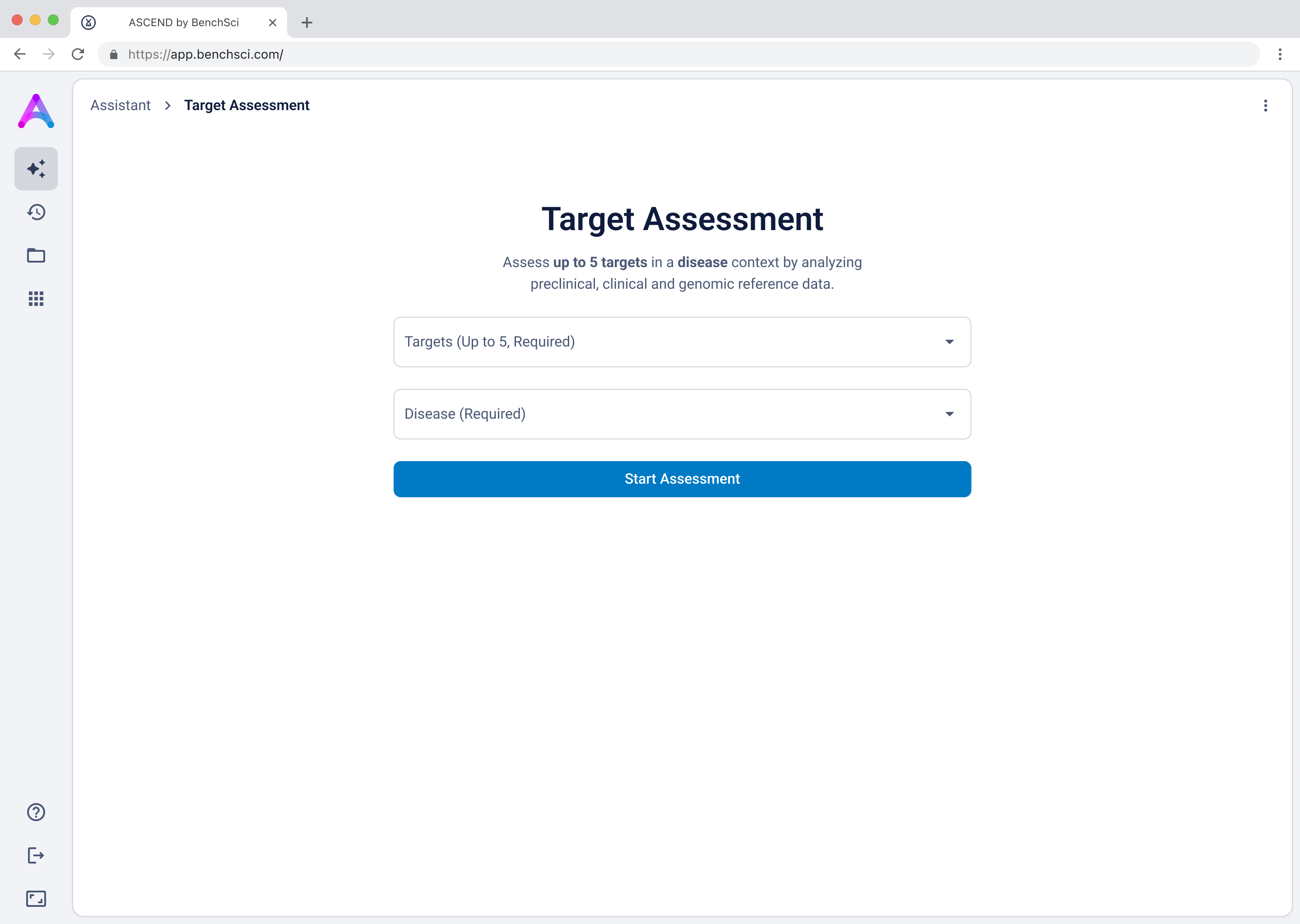
Task: Click the Target Assessment breadcrumb
Action: pyautogui.click(x=246, y=105)
